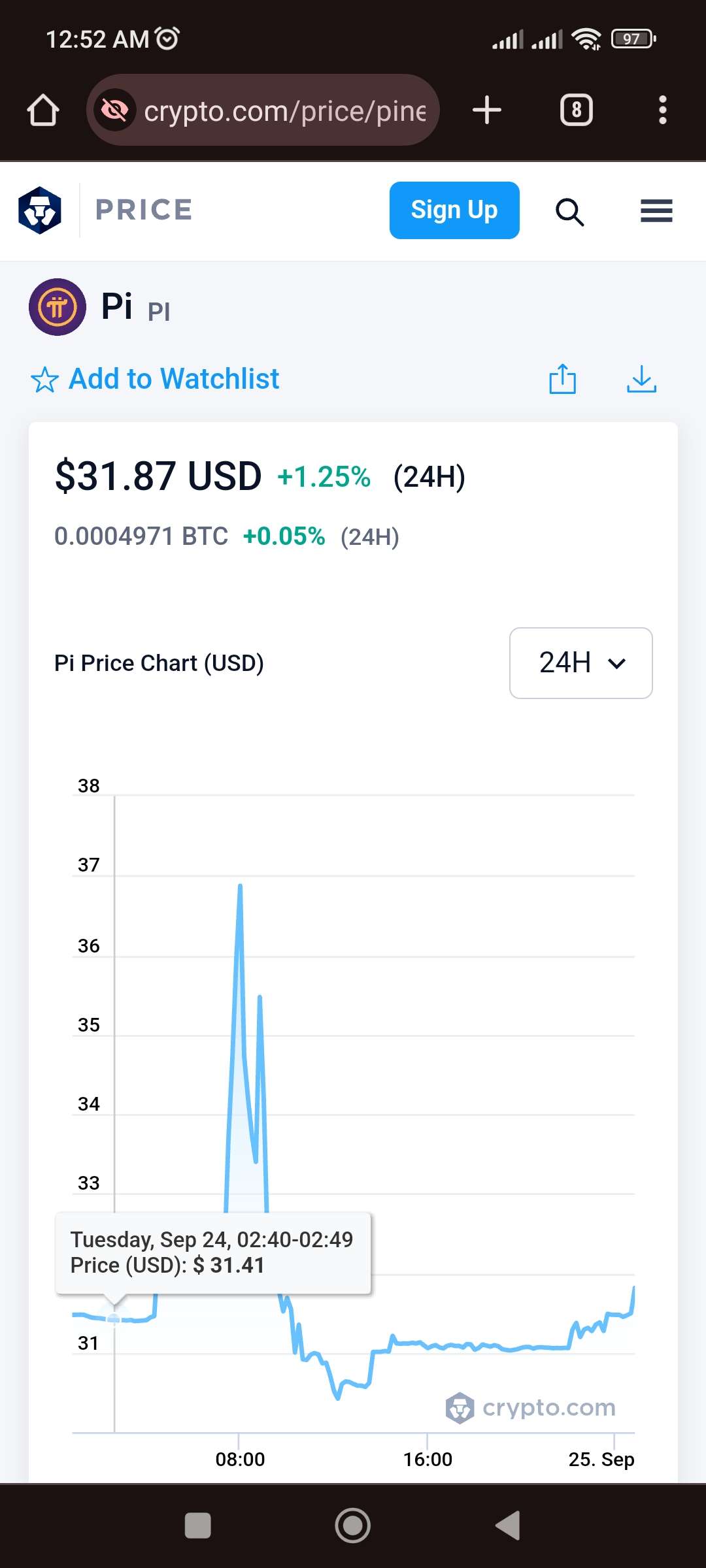Tap the Crypto.com lion logo
This screenshot has height=1568, width=706.
[40, 210]
